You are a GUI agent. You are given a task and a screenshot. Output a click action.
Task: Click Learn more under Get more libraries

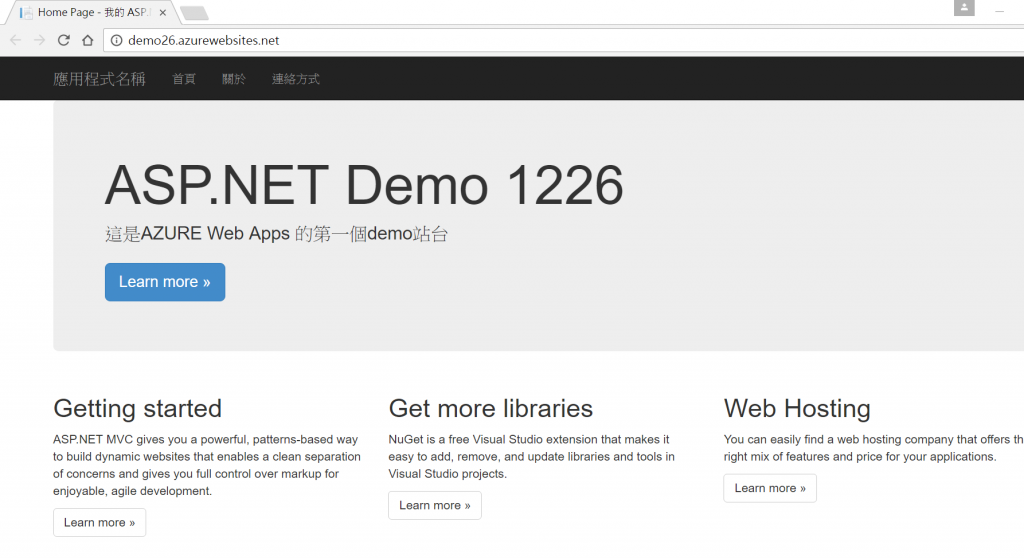coord(435,506)
